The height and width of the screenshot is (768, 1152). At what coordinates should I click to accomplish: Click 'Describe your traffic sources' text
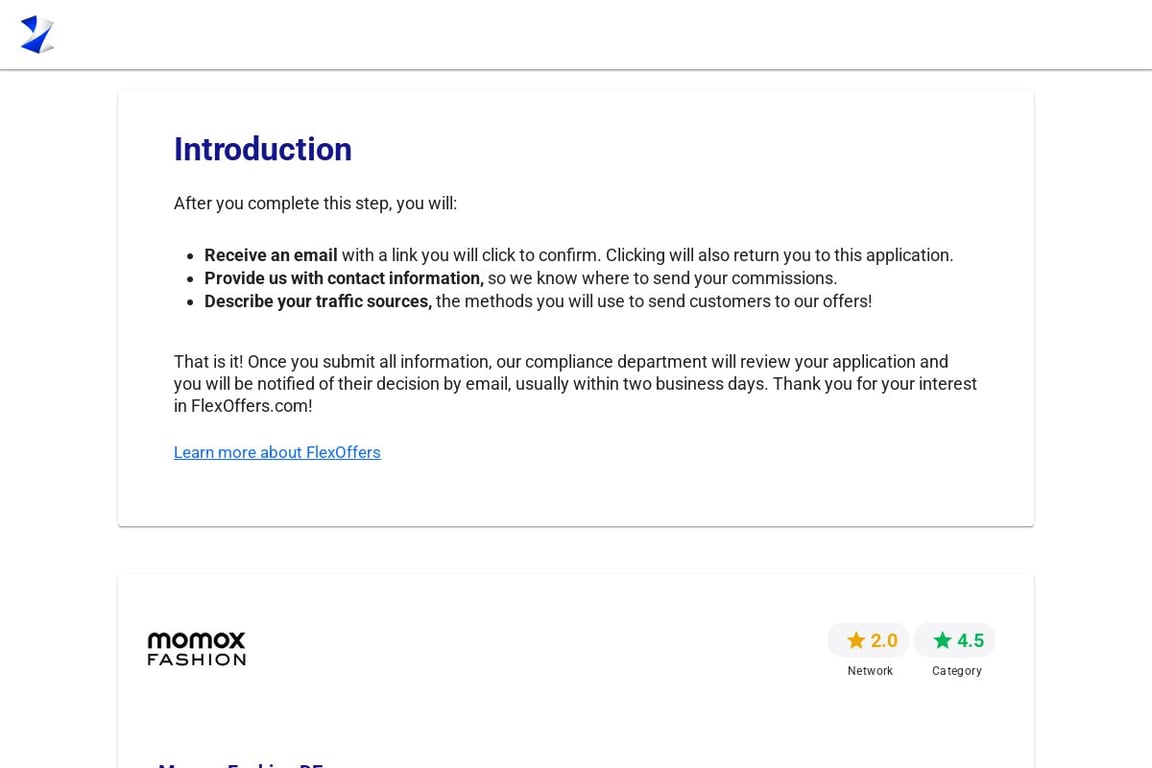[x=318, y=301]
